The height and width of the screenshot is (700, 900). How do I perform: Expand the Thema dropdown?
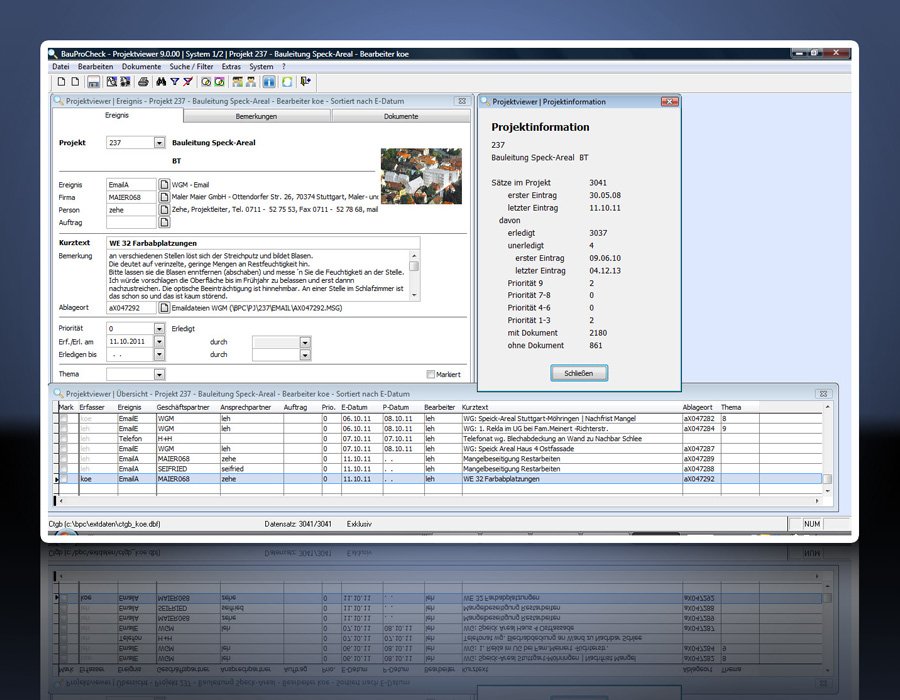point(159,374)
